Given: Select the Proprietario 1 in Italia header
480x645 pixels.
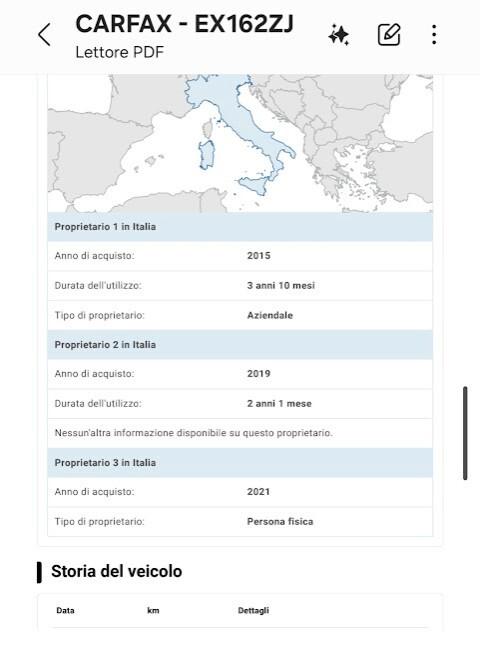Looking at the screenshot, I should point(240,227).
